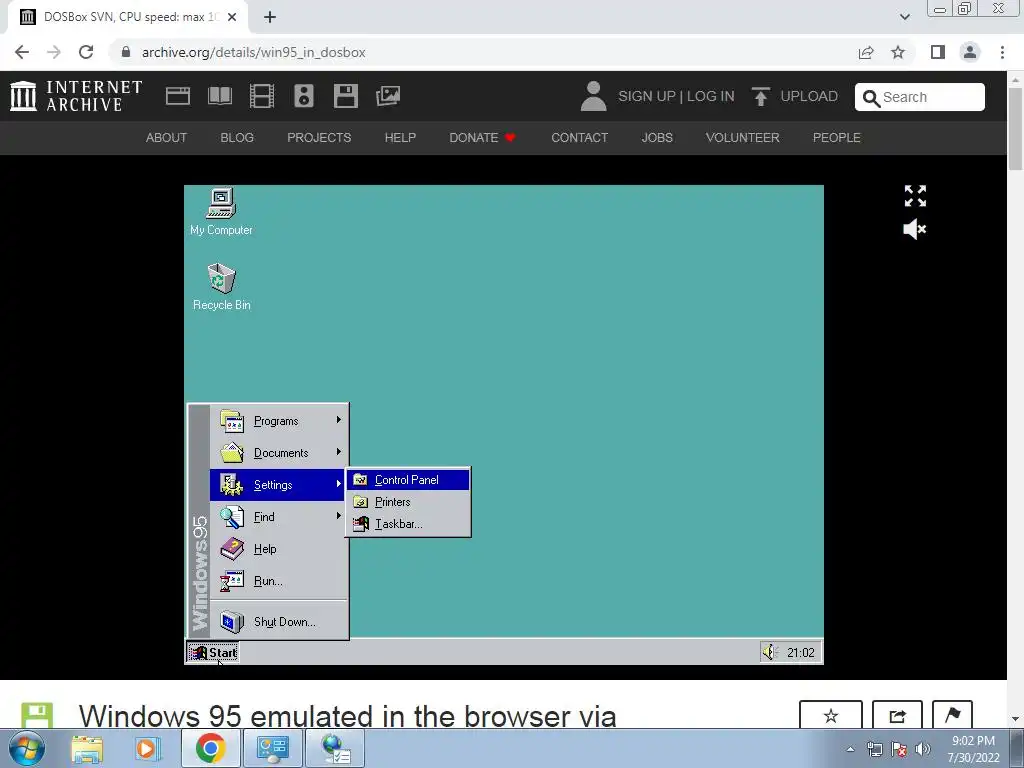Go back with the browser back arrow
The width and height of the screenshot is (1024, 768).
coord(22,52)
